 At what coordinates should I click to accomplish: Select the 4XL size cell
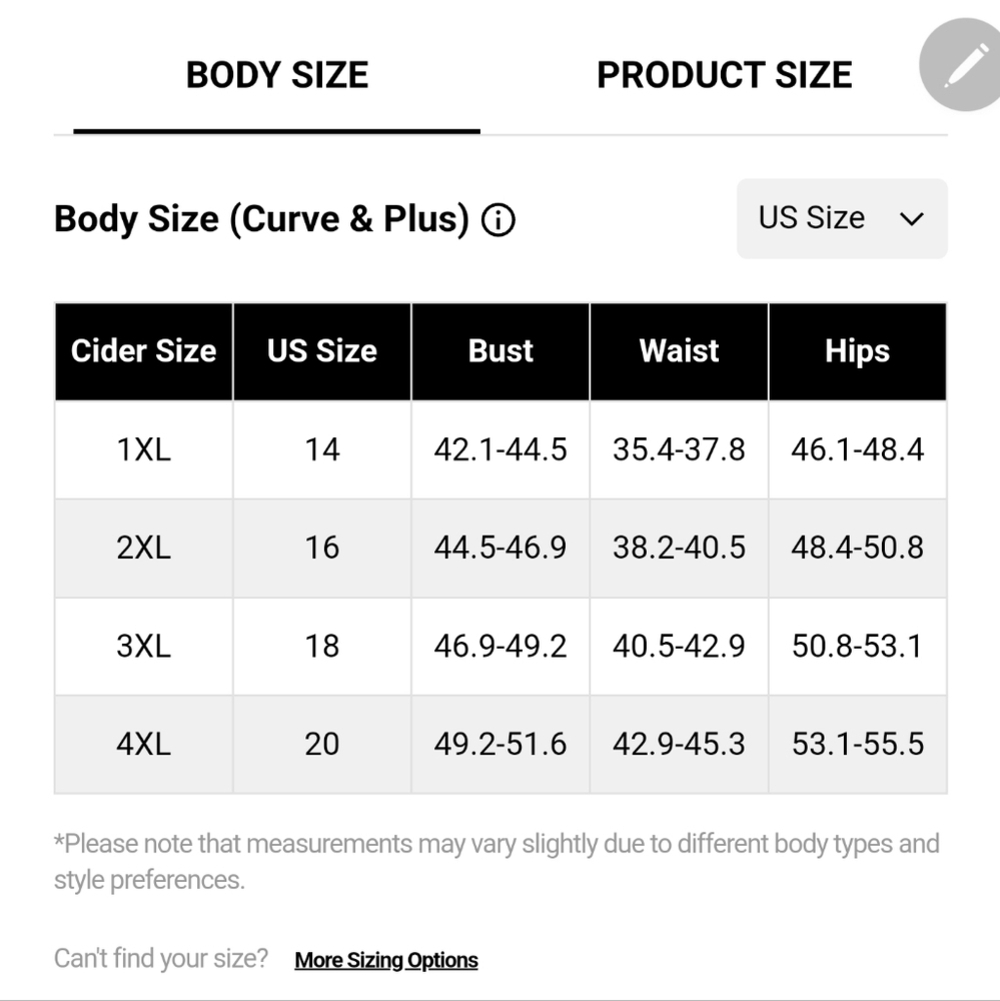point(144,744)
